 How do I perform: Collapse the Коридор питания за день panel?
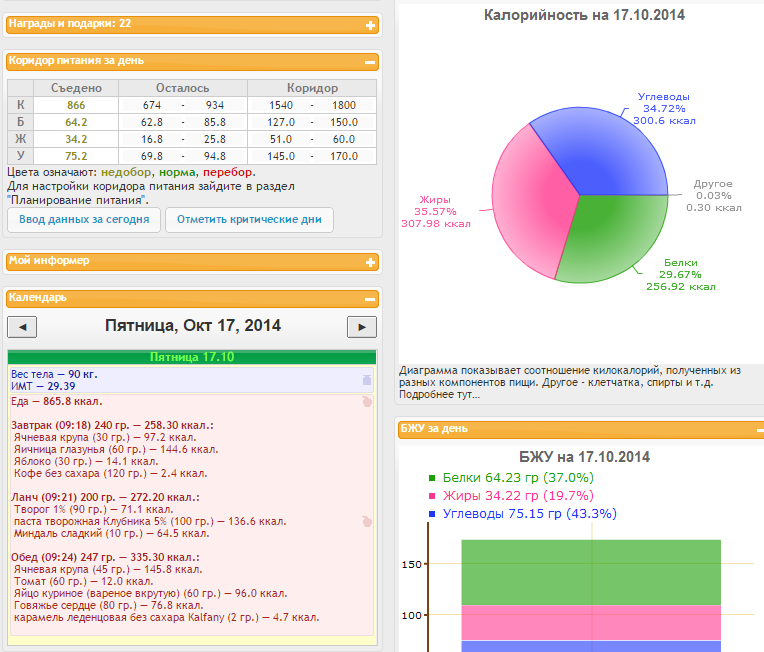[x=370, y=62]
